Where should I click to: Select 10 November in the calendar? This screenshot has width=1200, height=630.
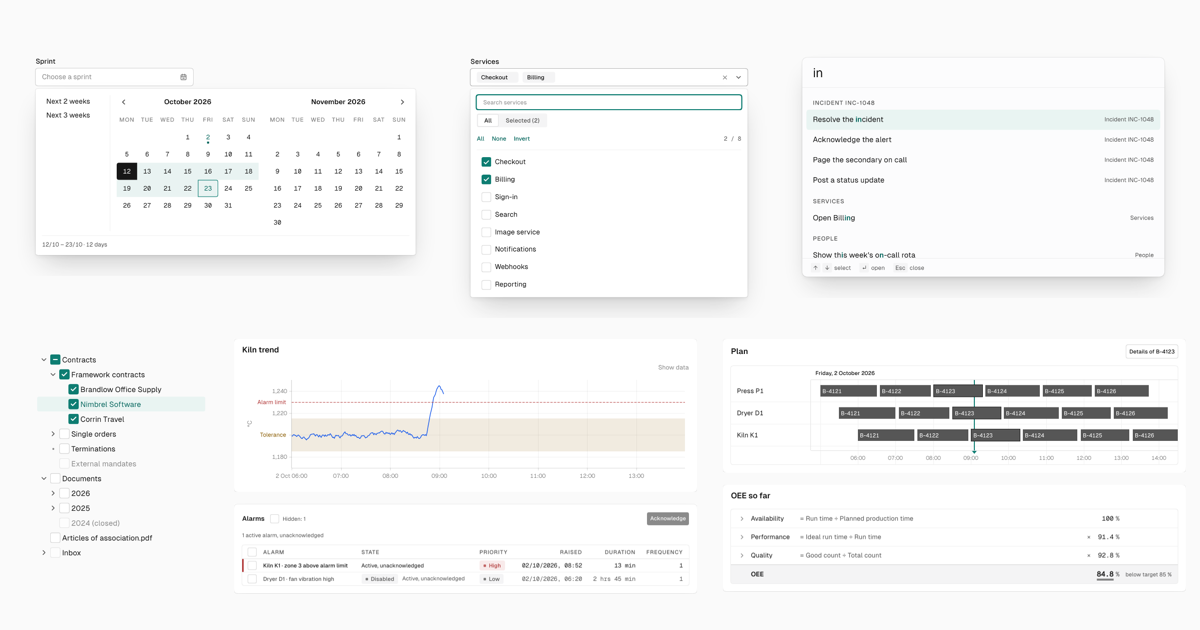pyautogui.click(x=297, y=171)
